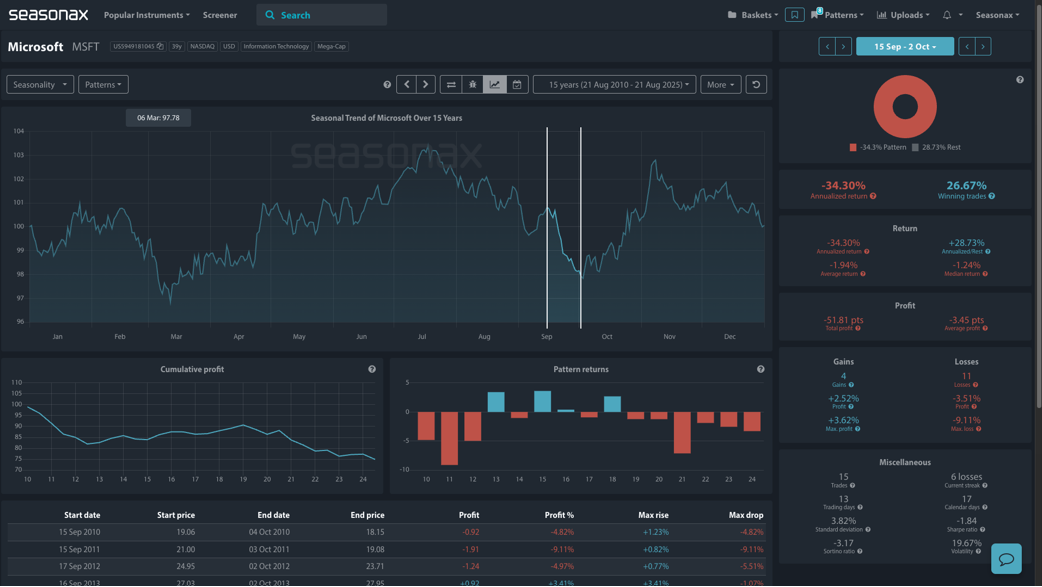Click the help icon in the donut chart panel
1042x587 pixels.
click(1019, 80)
